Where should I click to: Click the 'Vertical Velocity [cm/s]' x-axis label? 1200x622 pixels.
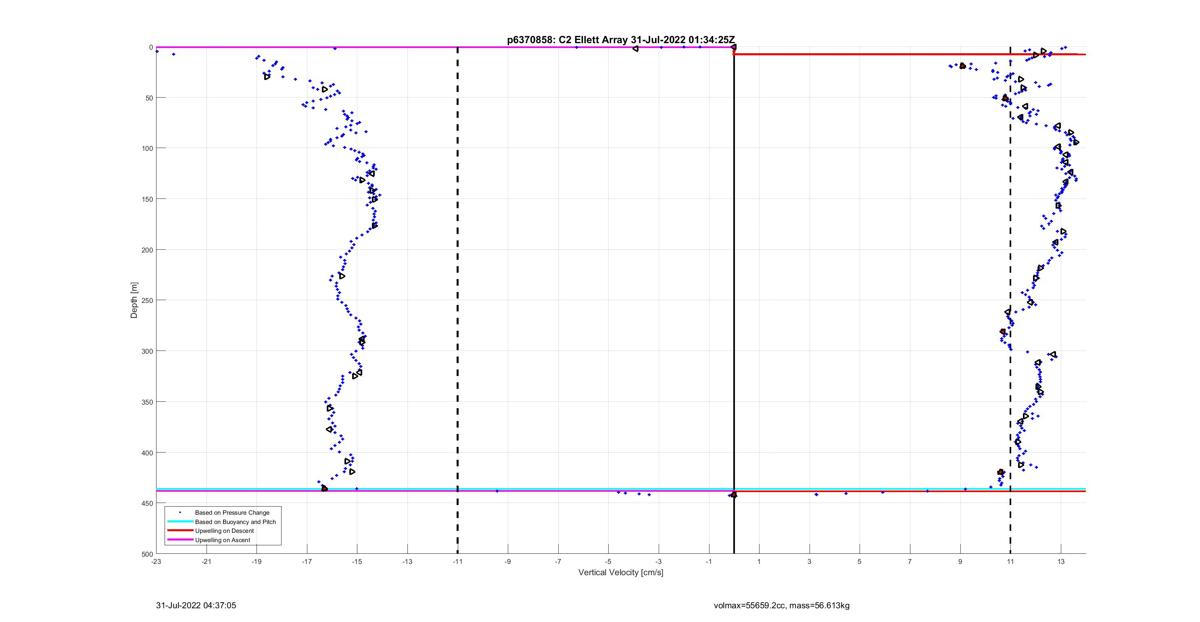621,573
